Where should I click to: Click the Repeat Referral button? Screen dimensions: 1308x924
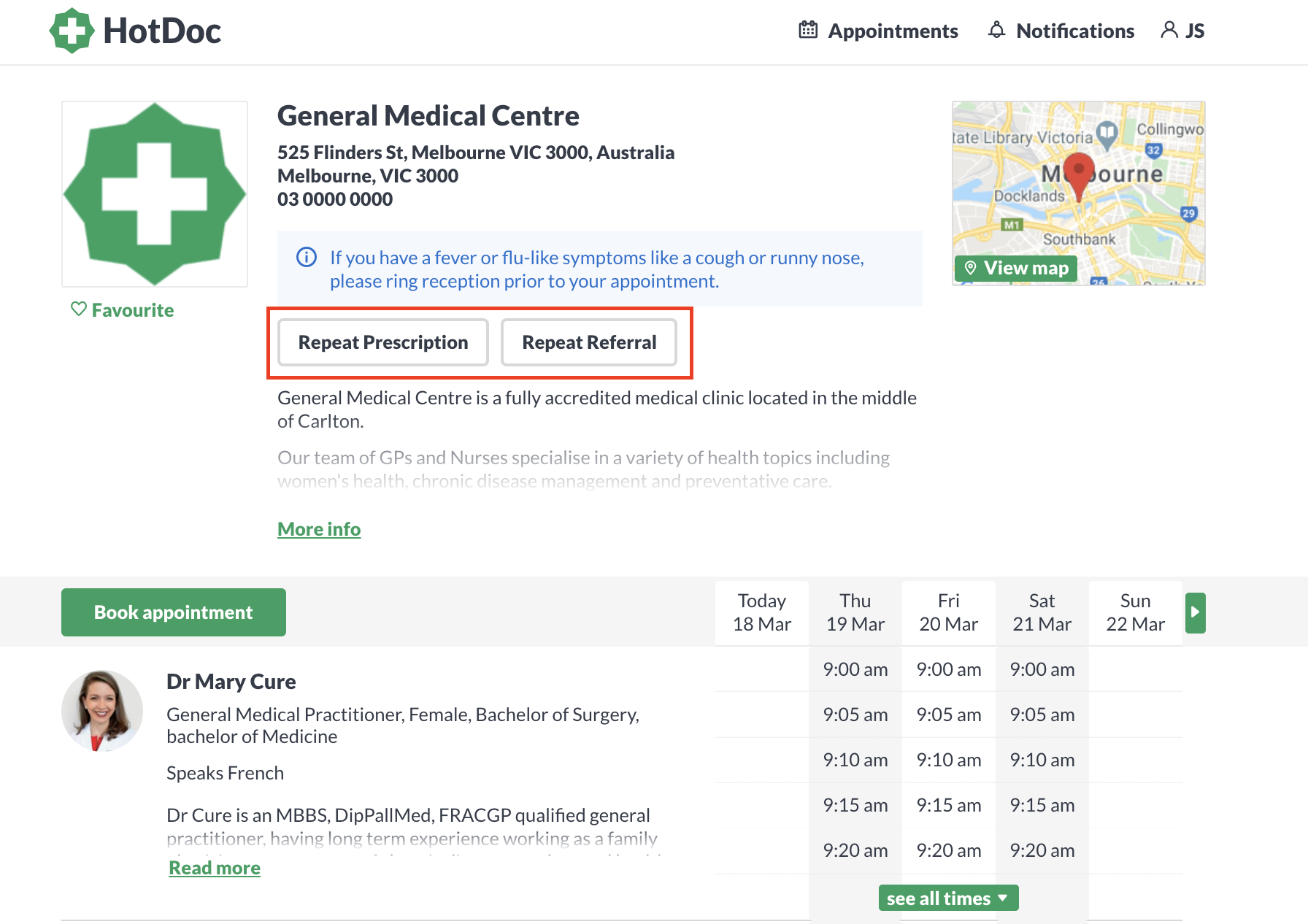589,342
